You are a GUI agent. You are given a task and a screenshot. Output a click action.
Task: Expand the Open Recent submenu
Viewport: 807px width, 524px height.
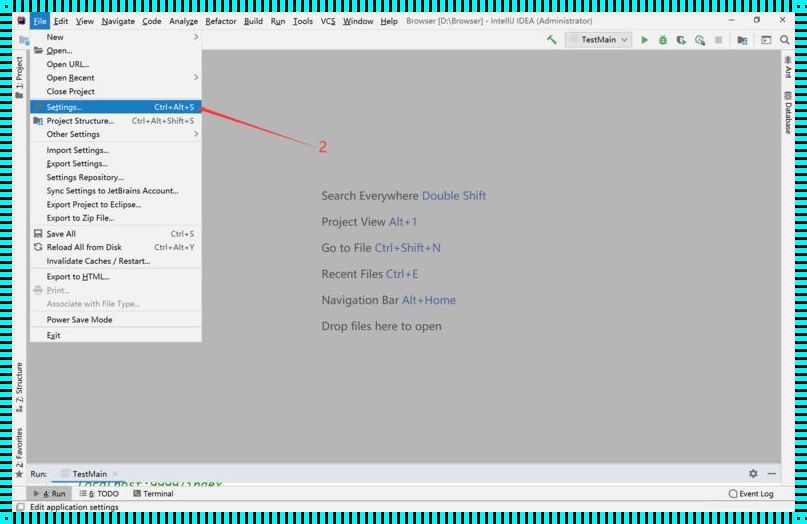pyautogui.click(x=116, y=78)
